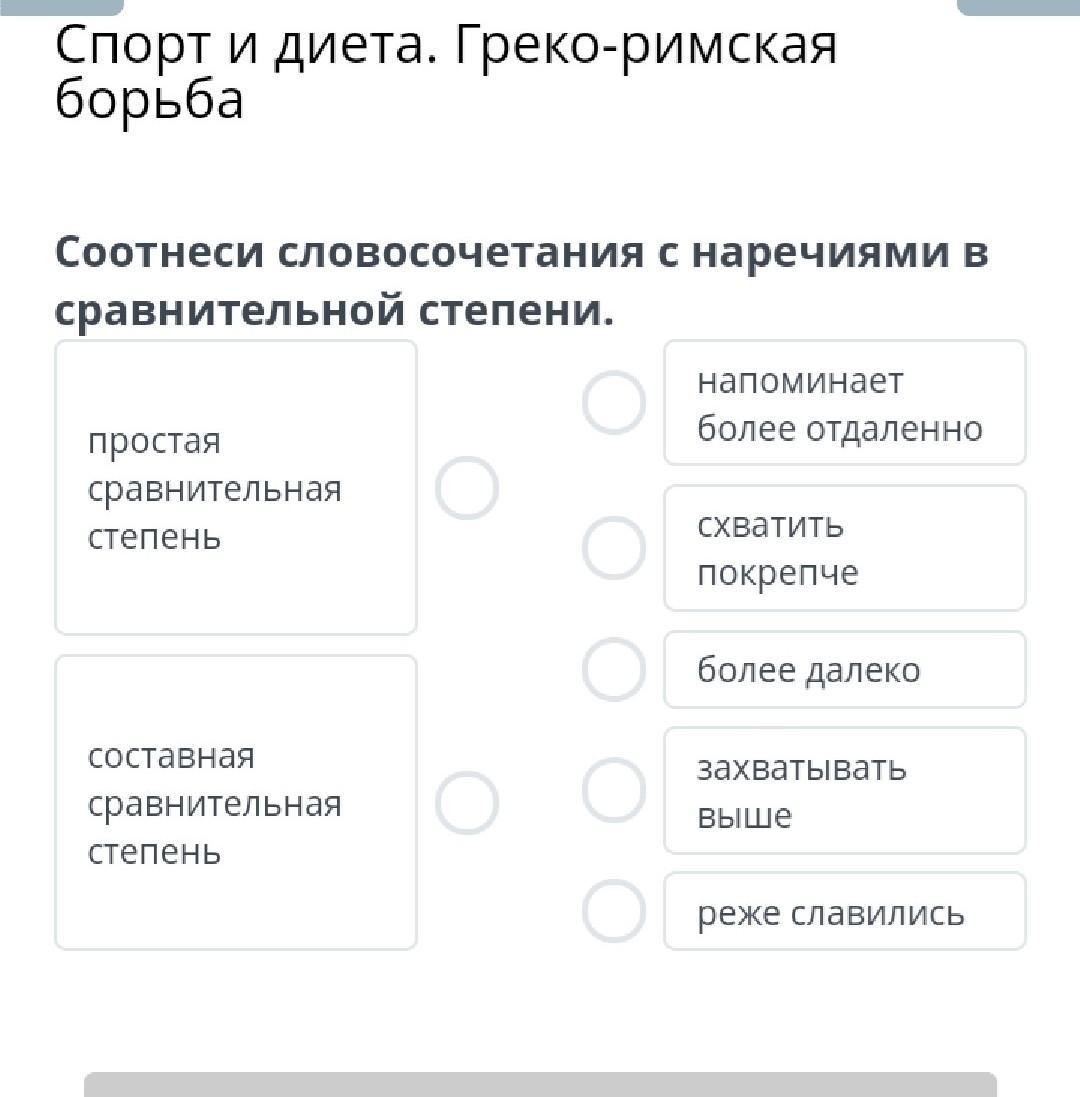Select the circle beside 'более далеко'
Image resolution: width=1080 pixels, height=1097 pixels.
click(x=613, y=669)
